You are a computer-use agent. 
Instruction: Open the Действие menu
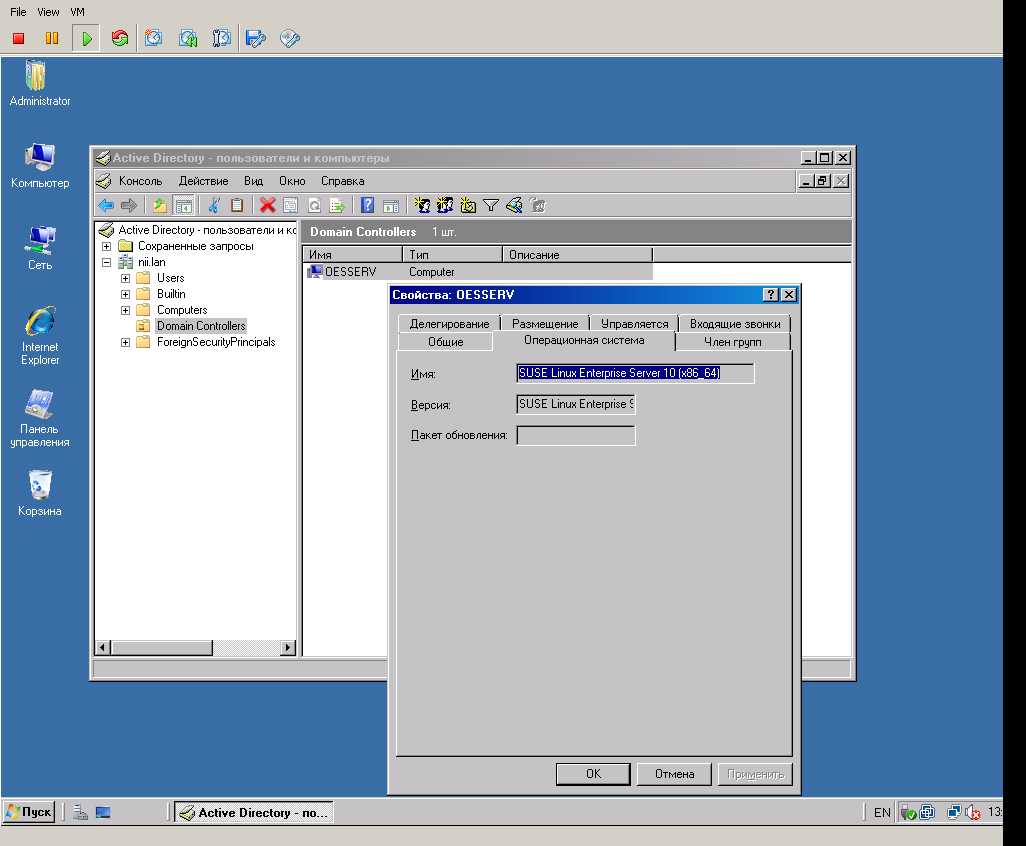tap(203, 181)
